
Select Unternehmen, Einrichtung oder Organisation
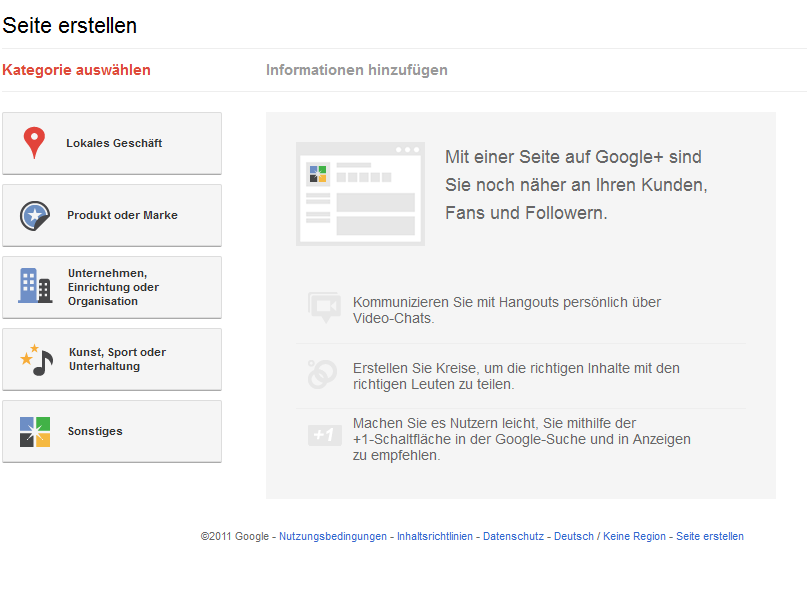112,288
